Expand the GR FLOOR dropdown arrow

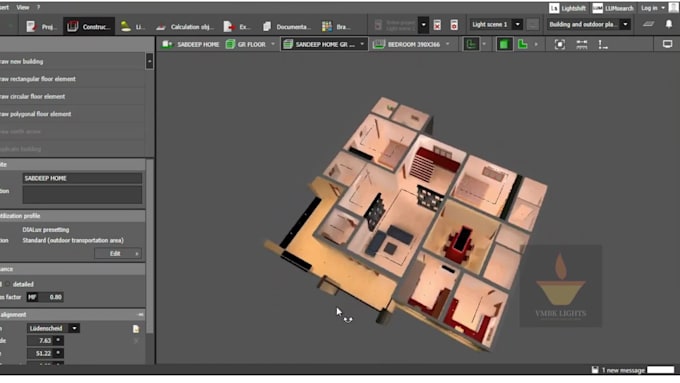click(273, 44)
